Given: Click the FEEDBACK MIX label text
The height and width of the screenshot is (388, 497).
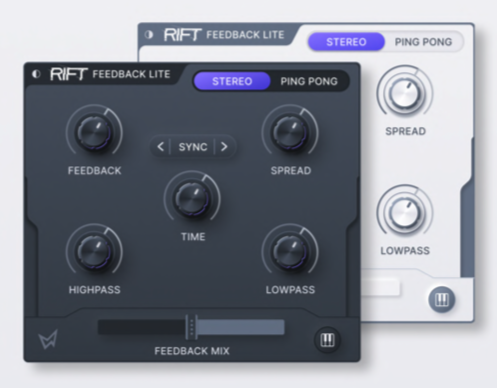Looking at the screenshot, I should (x=192, y=351).
